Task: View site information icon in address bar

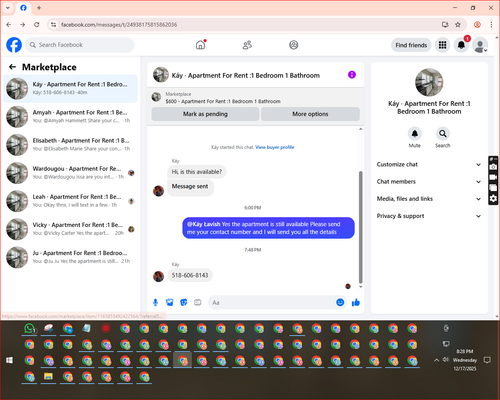Action: tap(53, 25)
